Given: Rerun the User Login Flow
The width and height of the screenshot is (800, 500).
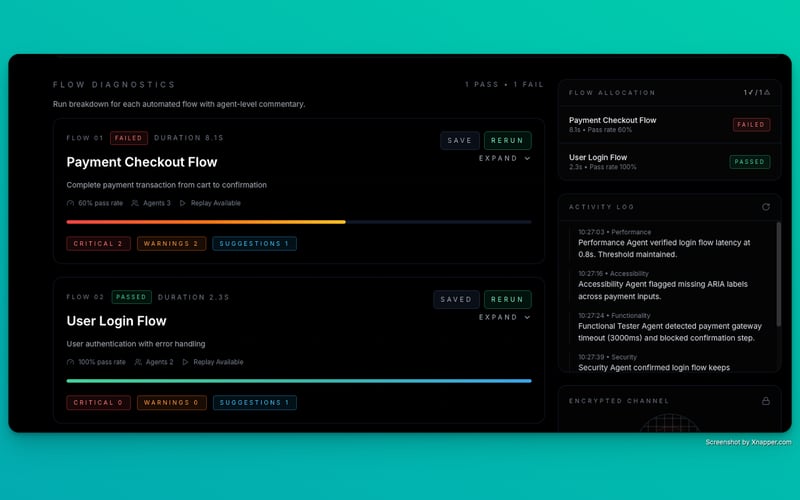Looking at the screenshot, I should (507, 299).
